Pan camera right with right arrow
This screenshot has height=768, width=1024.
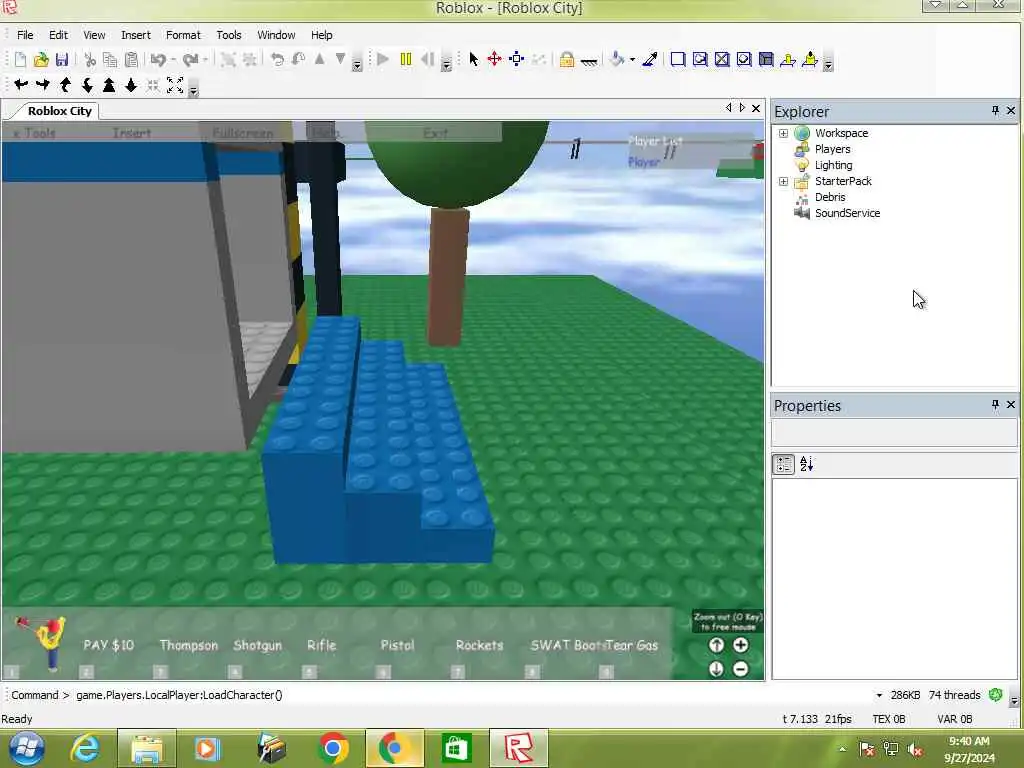(43, 84)
